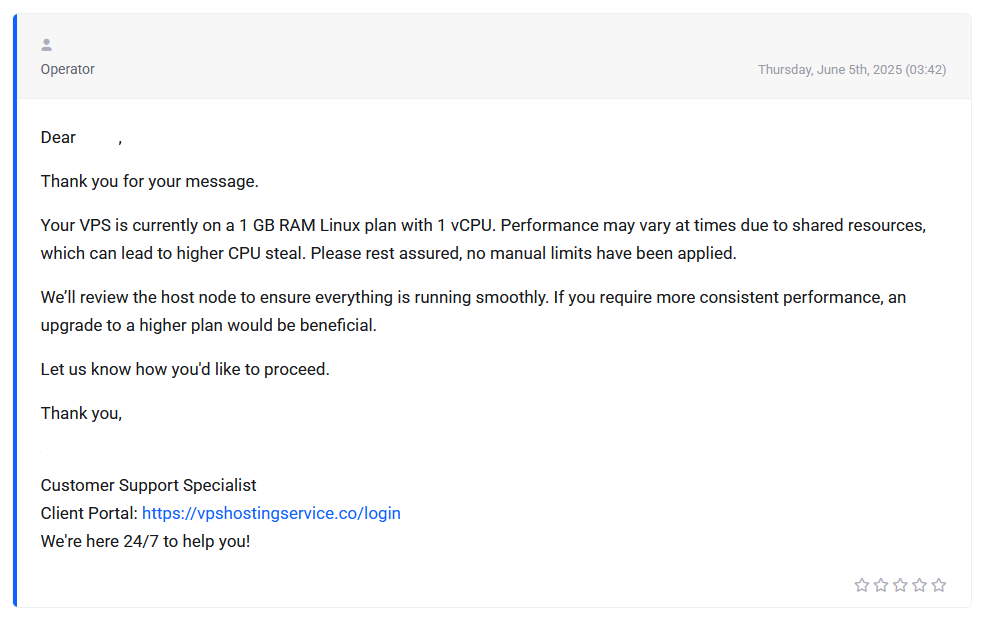Select the third rating star
Viewport: 988px width, 618px height.
pyautogui.click(x=900, y=585)
